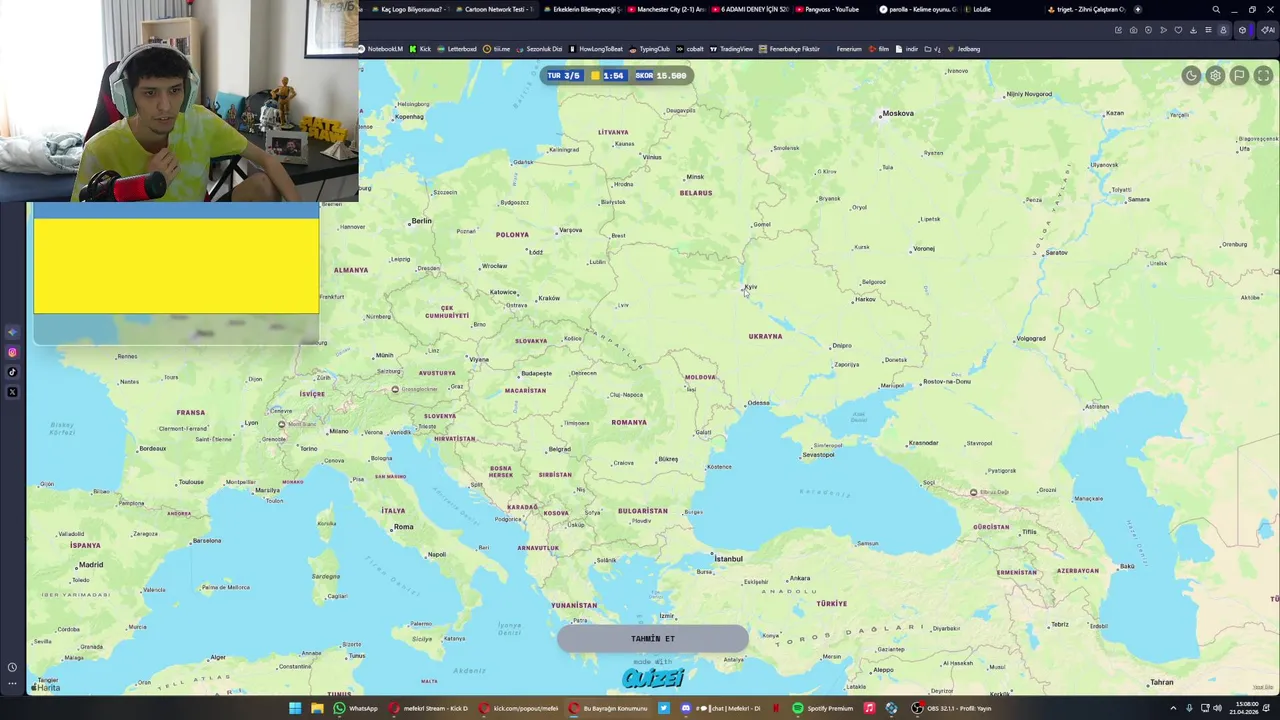The width and height of the screenshot is (1280, 720).
Task: Open Spotify Premium from the taskbar
Action: [823, 708]
